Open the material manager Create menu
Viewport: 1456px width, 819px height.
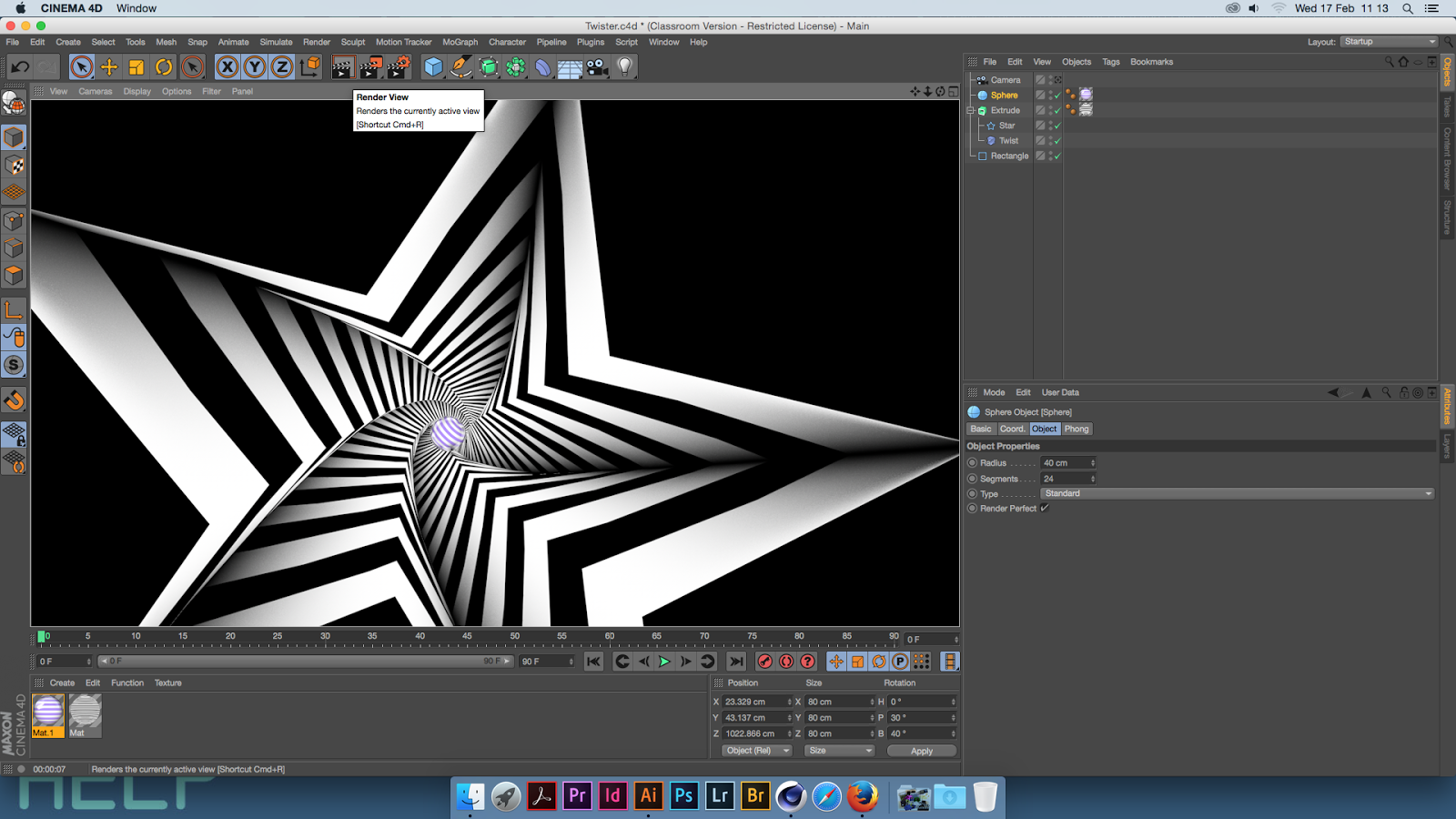pyautogui.click(x=62, y=682)
